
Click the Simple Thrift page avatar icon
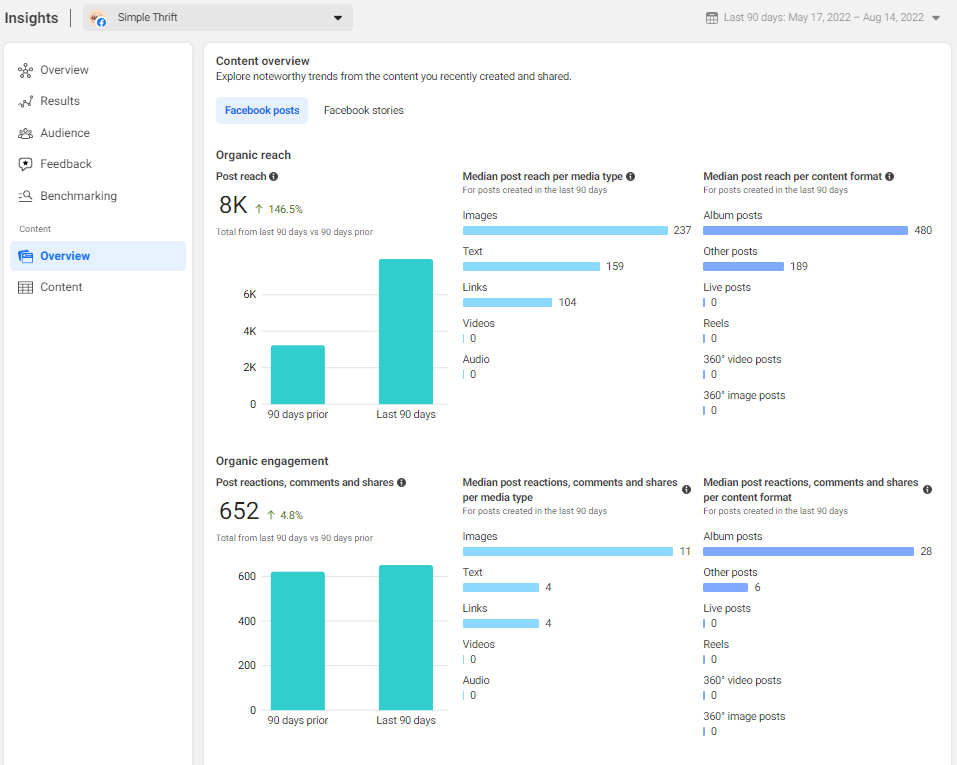(x=98, y=18)
